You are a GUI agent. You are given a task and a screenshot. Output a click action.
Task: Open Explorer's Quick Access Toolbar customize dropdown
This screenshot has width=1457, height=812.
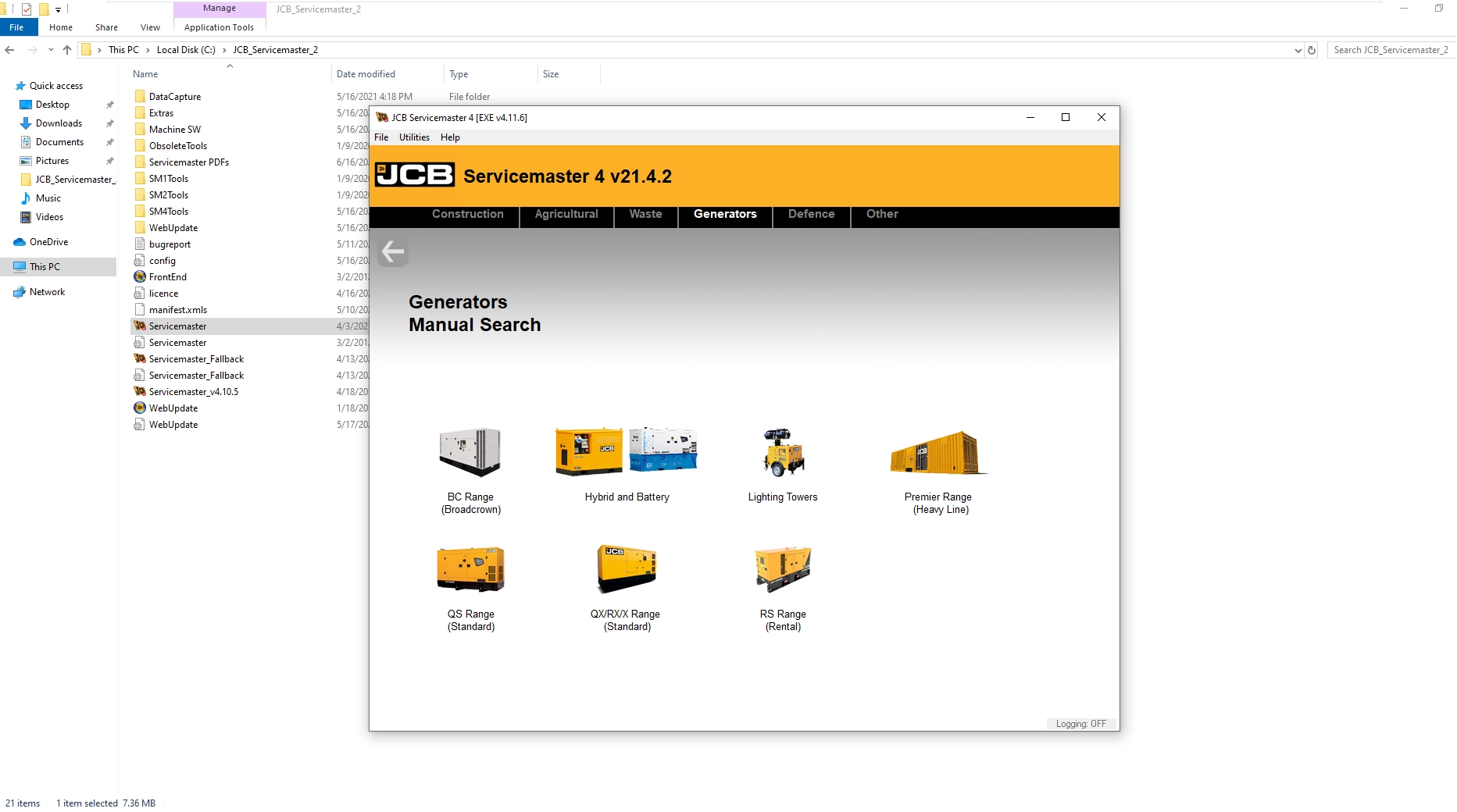[x=58, y=9]
